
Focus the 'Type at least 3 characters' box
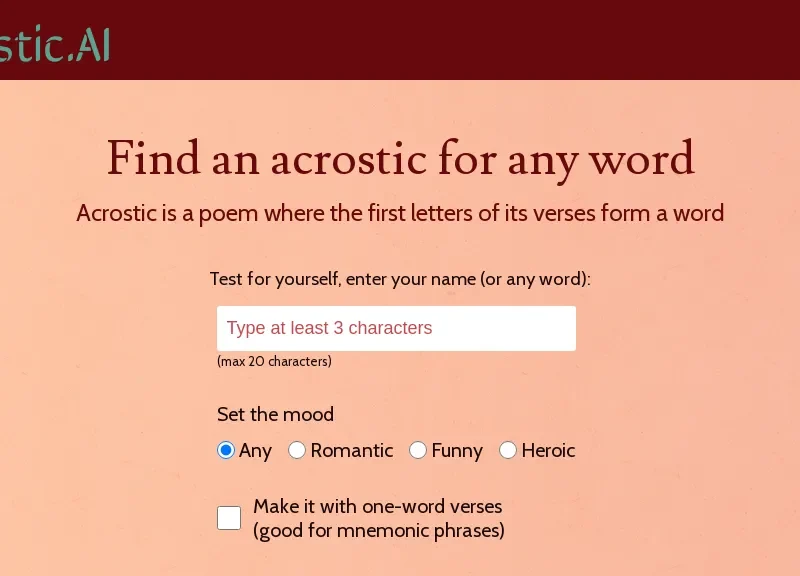coord(396,328)
